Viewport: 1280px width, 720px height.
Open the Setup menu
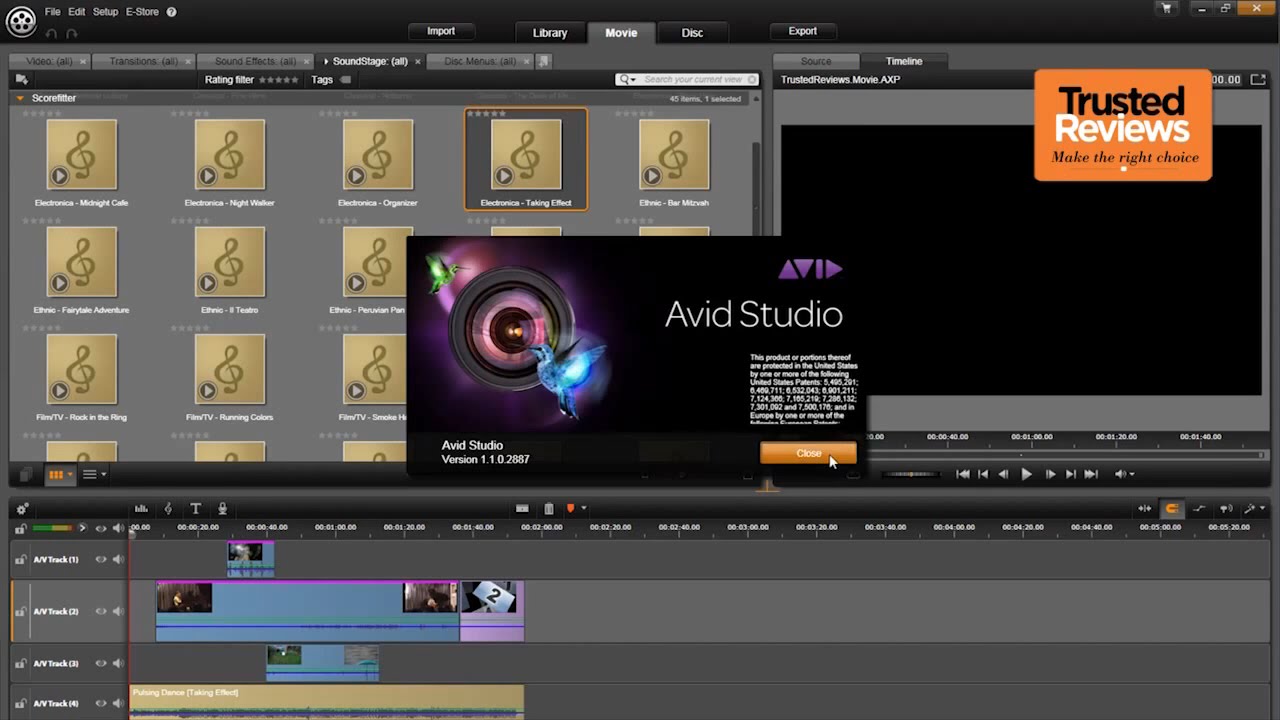[x=105, y=12]
